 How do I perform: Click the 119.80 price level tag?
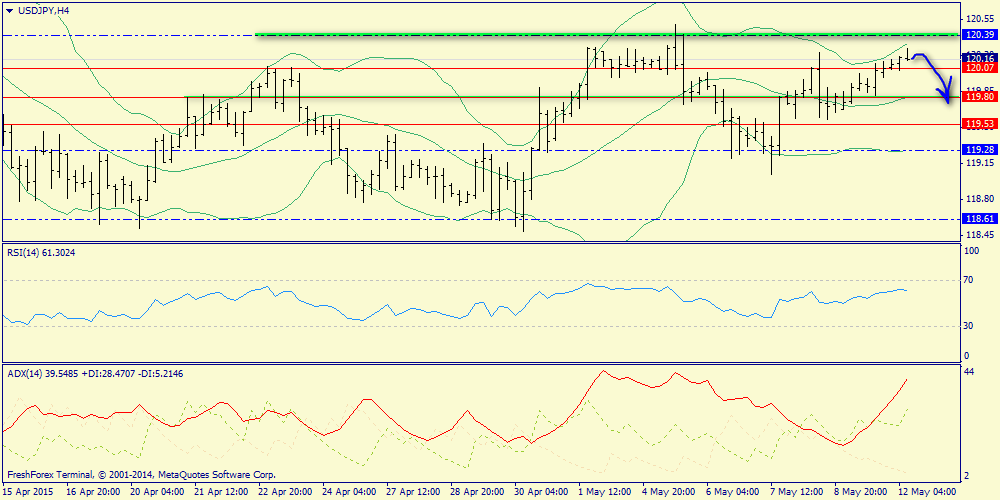(x=978, y=97)
